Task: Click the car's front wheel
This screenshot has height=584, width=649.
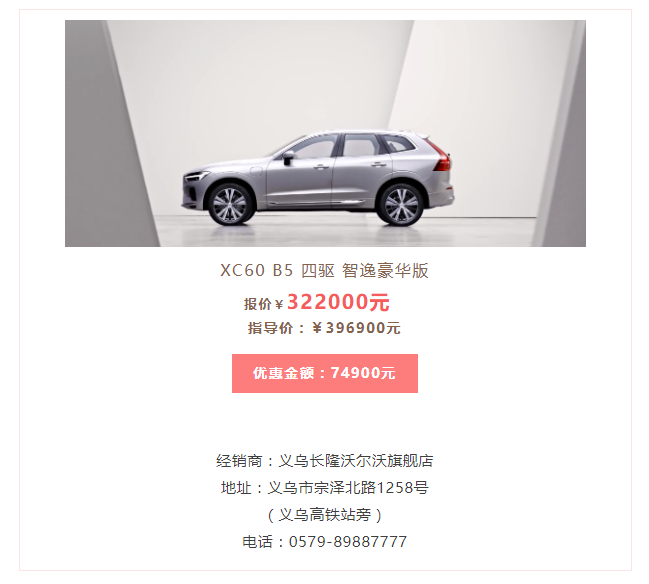Action: click(230, 205)
